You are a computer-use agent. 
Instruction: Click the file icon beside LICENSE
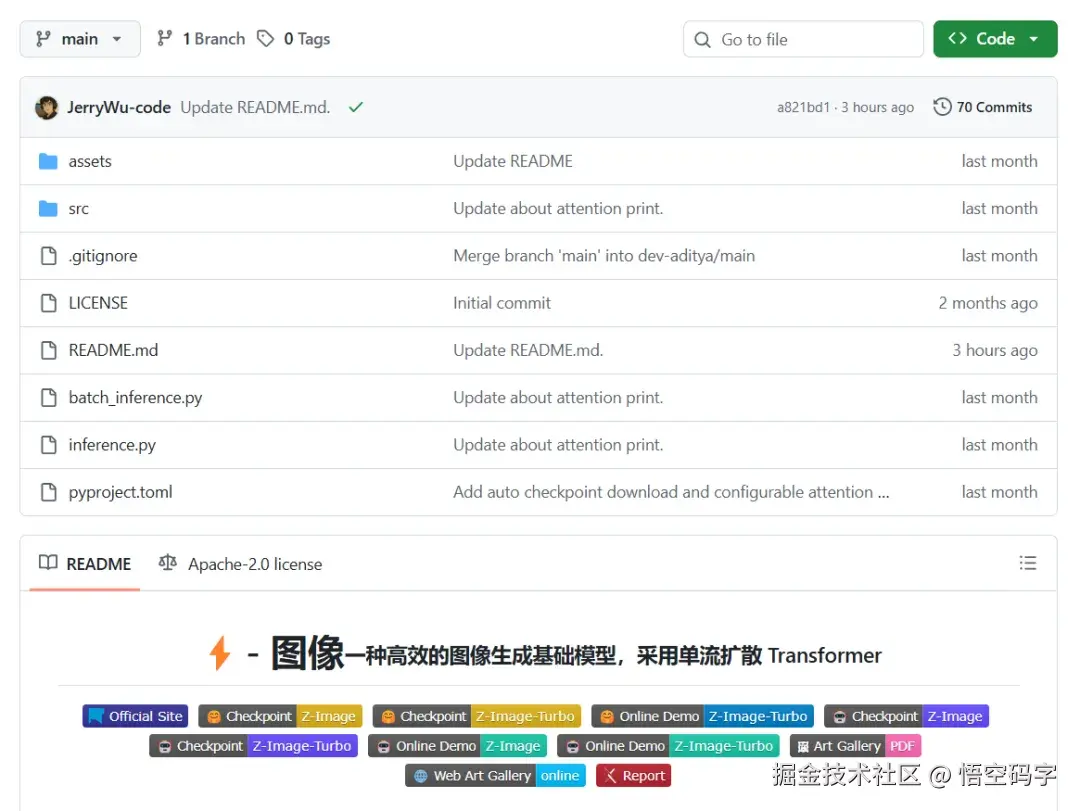click(48, 303)
